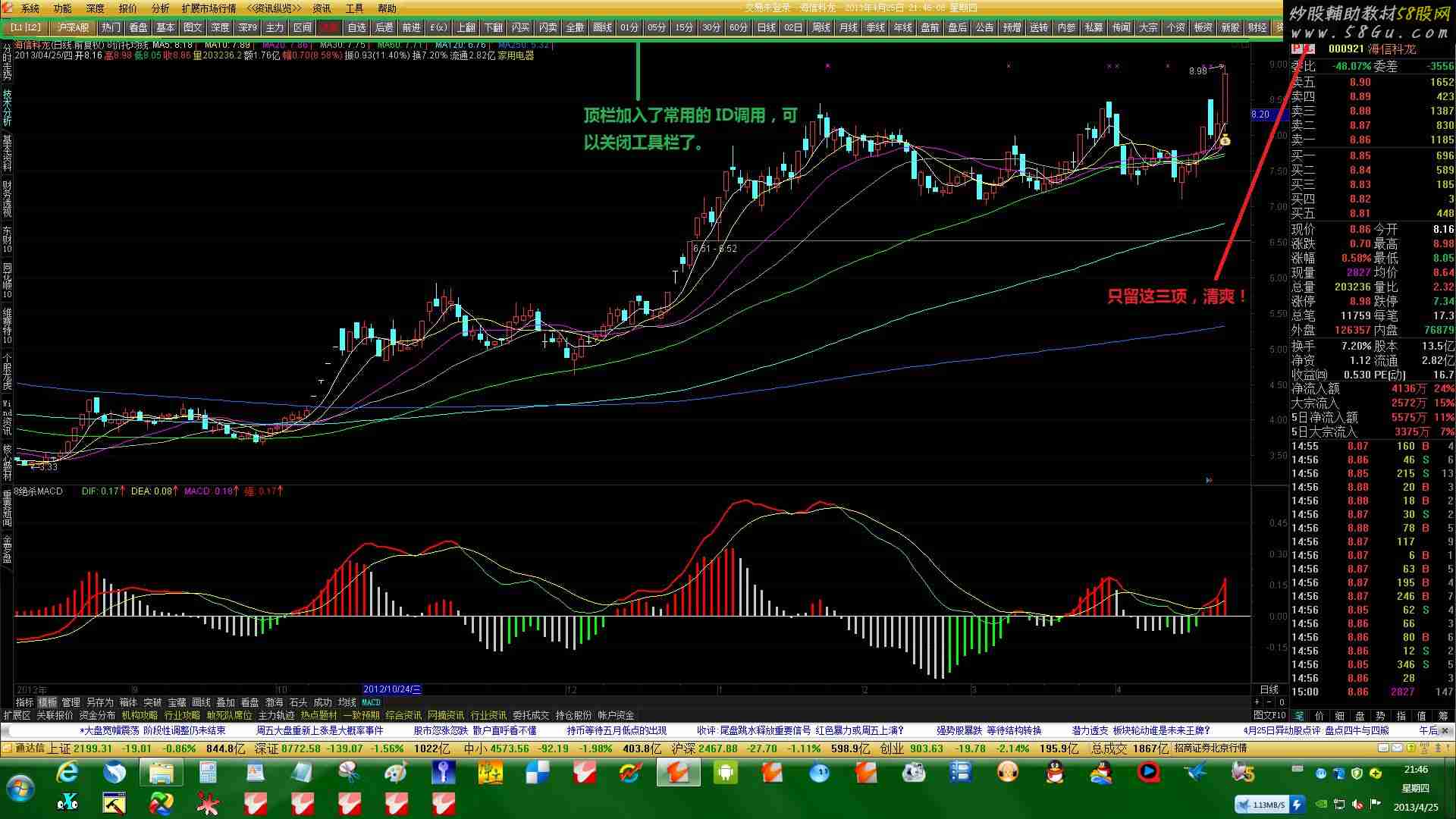Click the 画线 drawing tool button
Image resolution: width=1456 pixels, height=819 pixels.
click(602, 27)
